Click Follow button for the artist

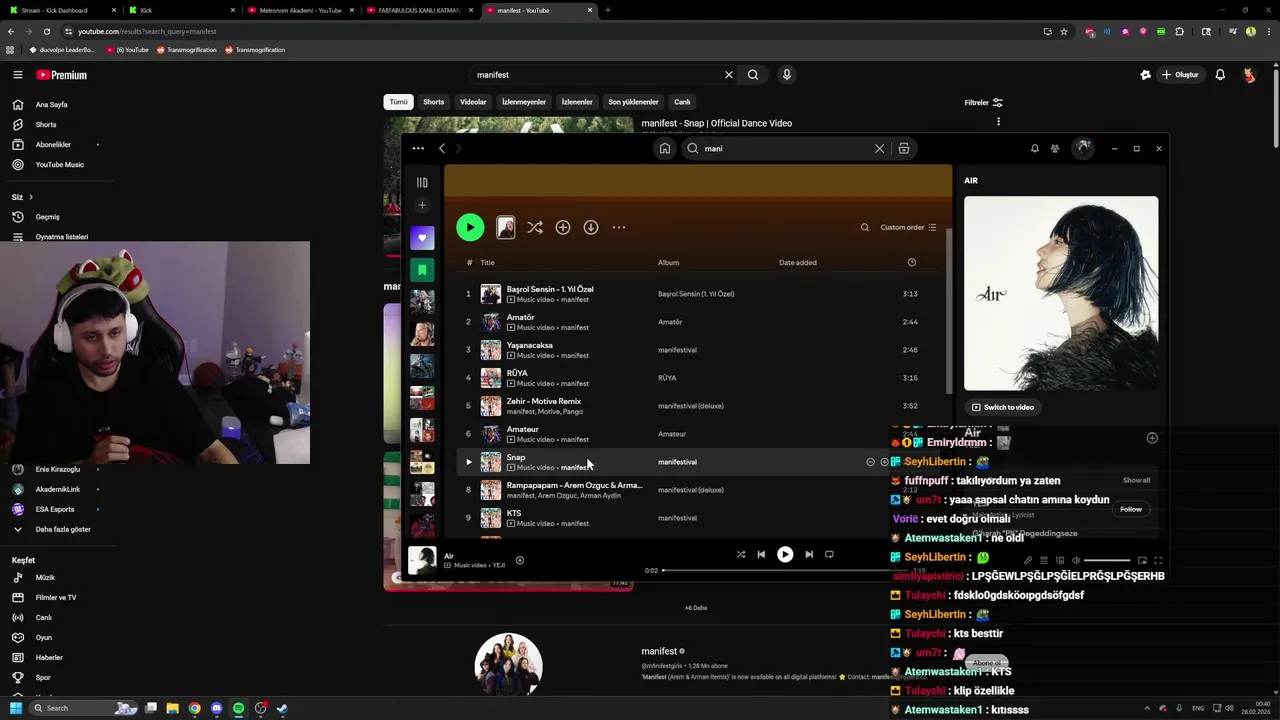(1131, 509)
